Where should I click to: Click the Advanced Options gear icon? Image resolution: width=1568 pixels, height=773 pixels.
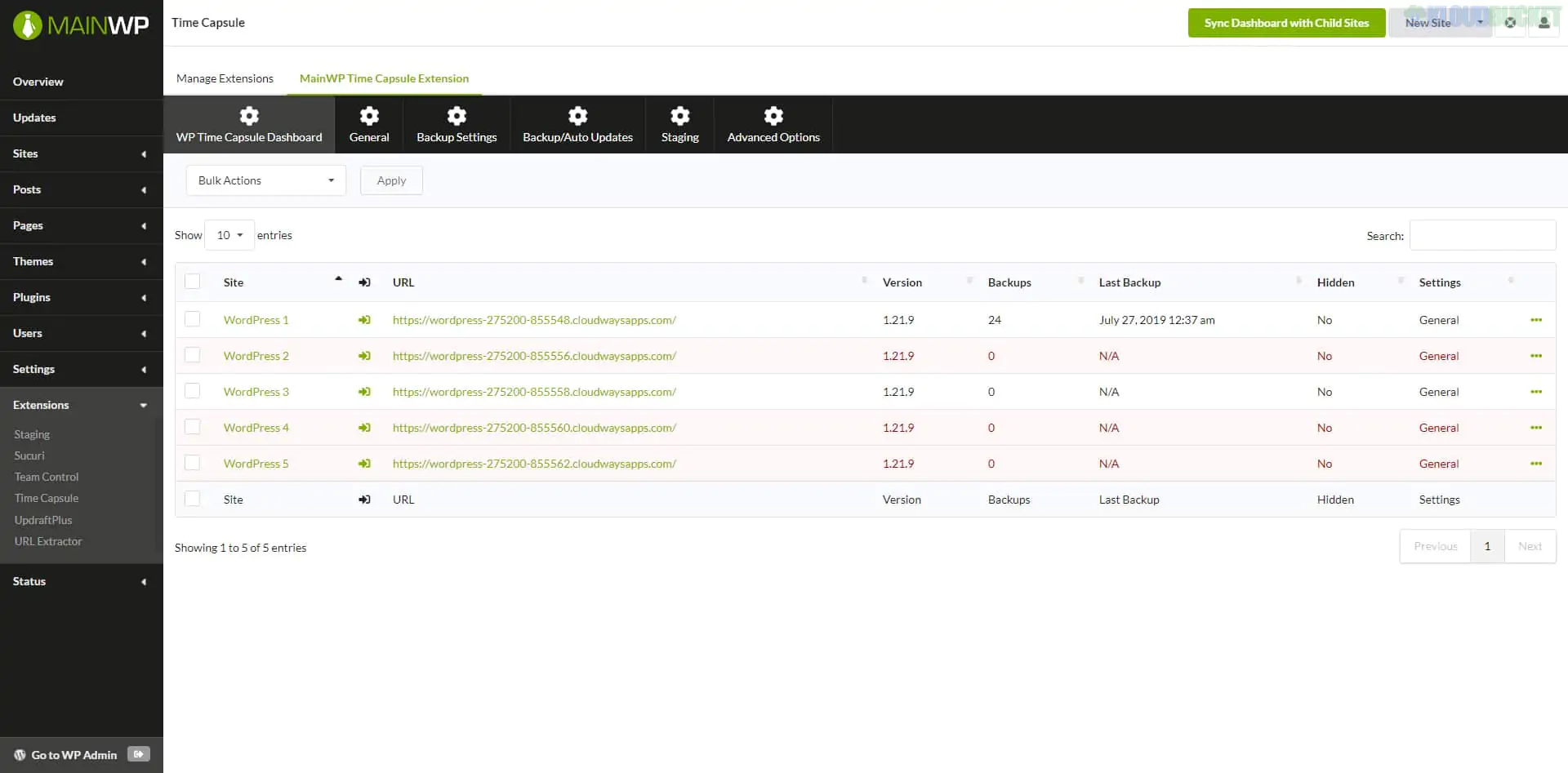773,116
